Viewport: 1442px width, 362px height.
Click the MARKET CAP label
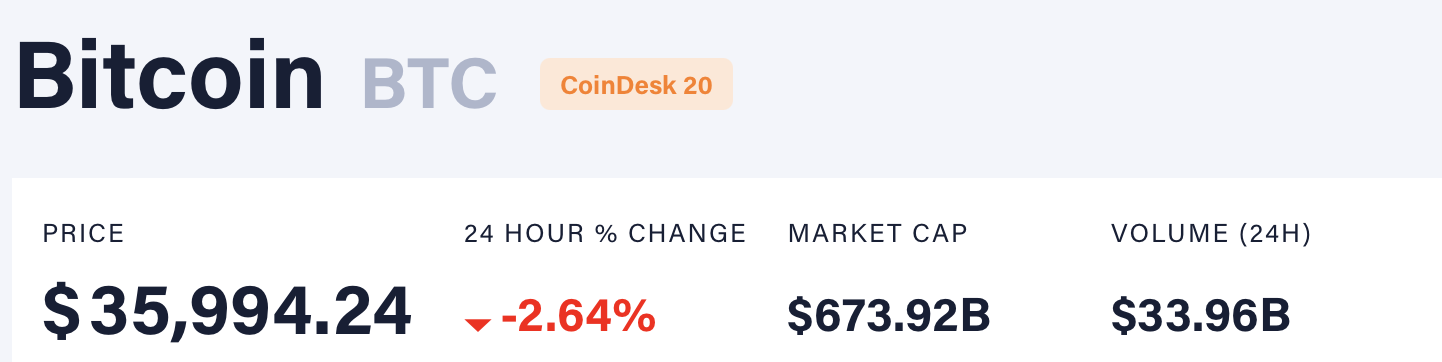pos(878,234)
